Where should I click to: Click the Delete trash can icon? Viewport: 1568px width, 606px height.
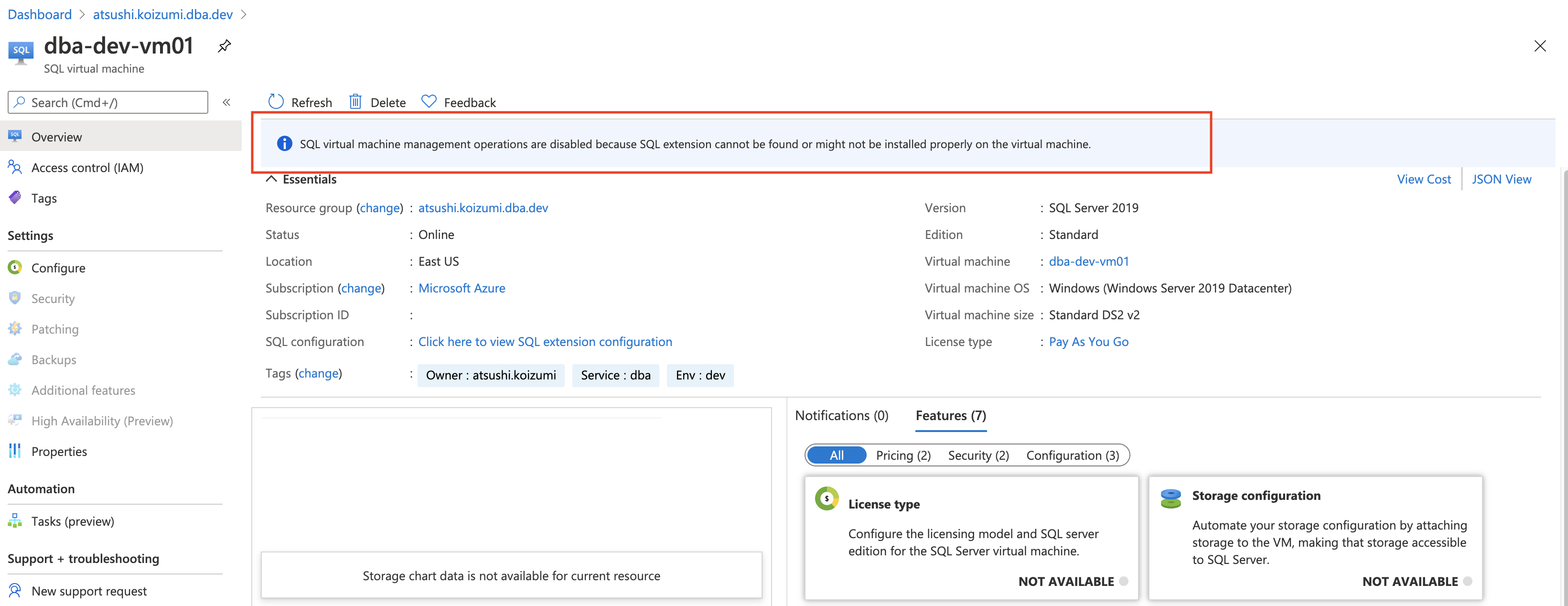(x=355, y=102)
